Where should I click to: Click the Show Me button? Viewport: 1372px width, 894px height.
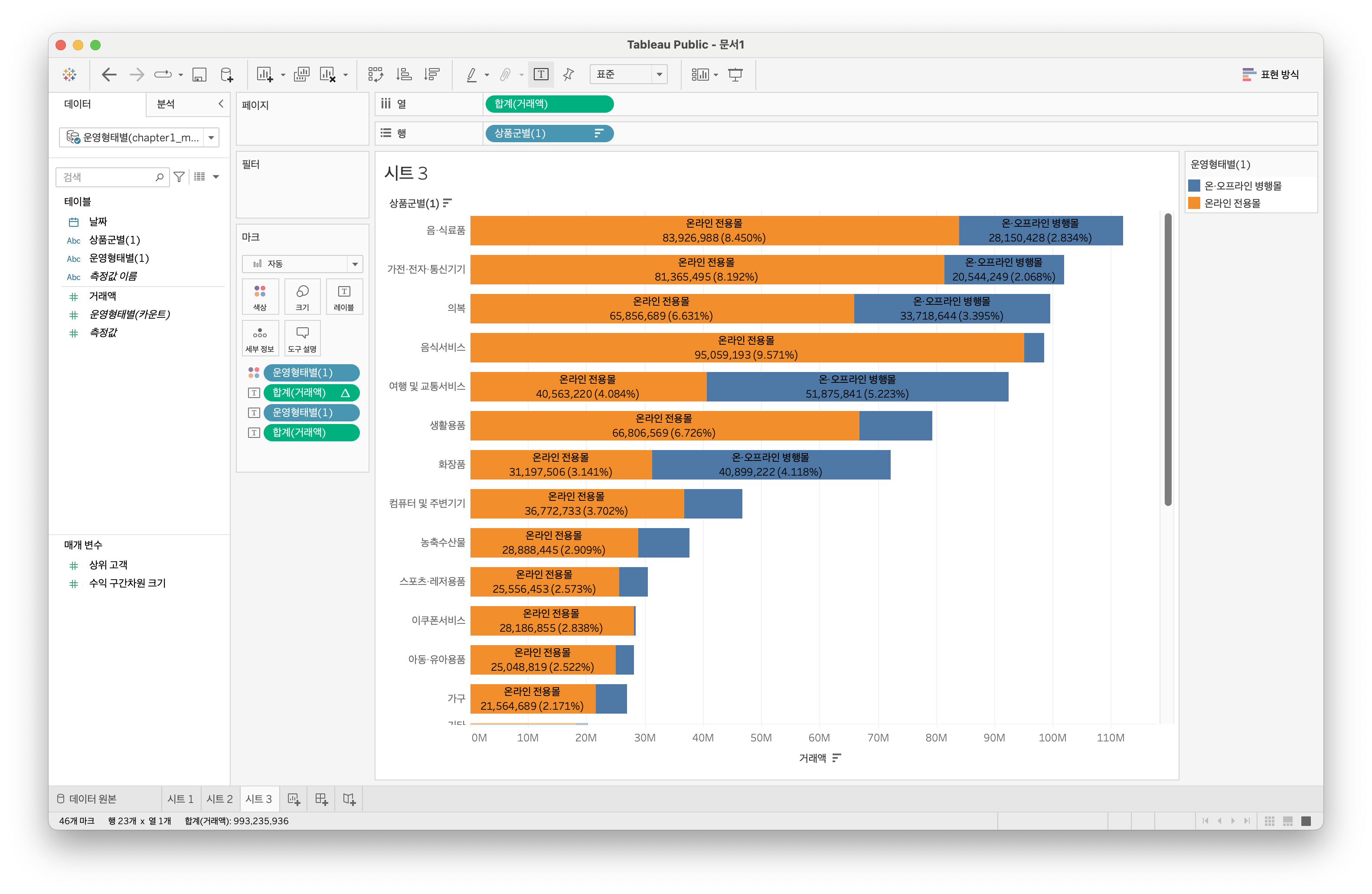tap(1271, 75)
